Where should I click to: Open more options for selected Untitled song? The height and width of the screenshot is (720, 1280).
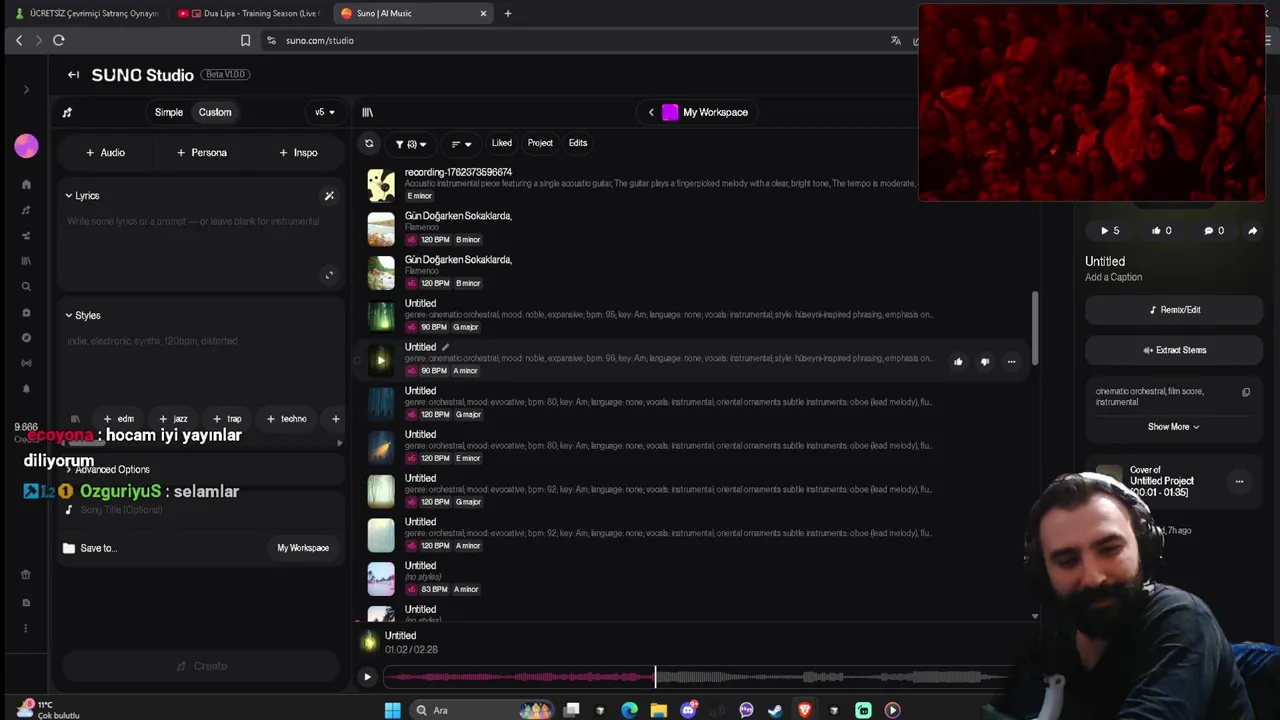tap(1011, 362)
